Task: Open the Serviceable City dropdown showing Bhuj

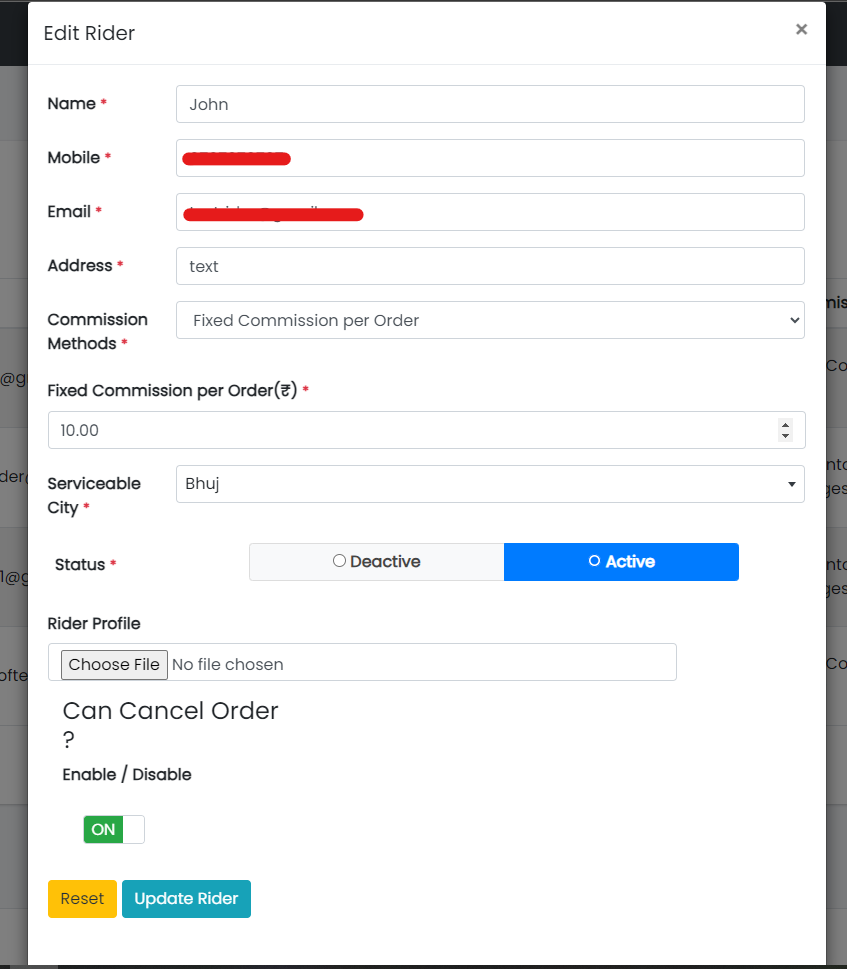Action: pyautogui.click(x=490, y=484)
